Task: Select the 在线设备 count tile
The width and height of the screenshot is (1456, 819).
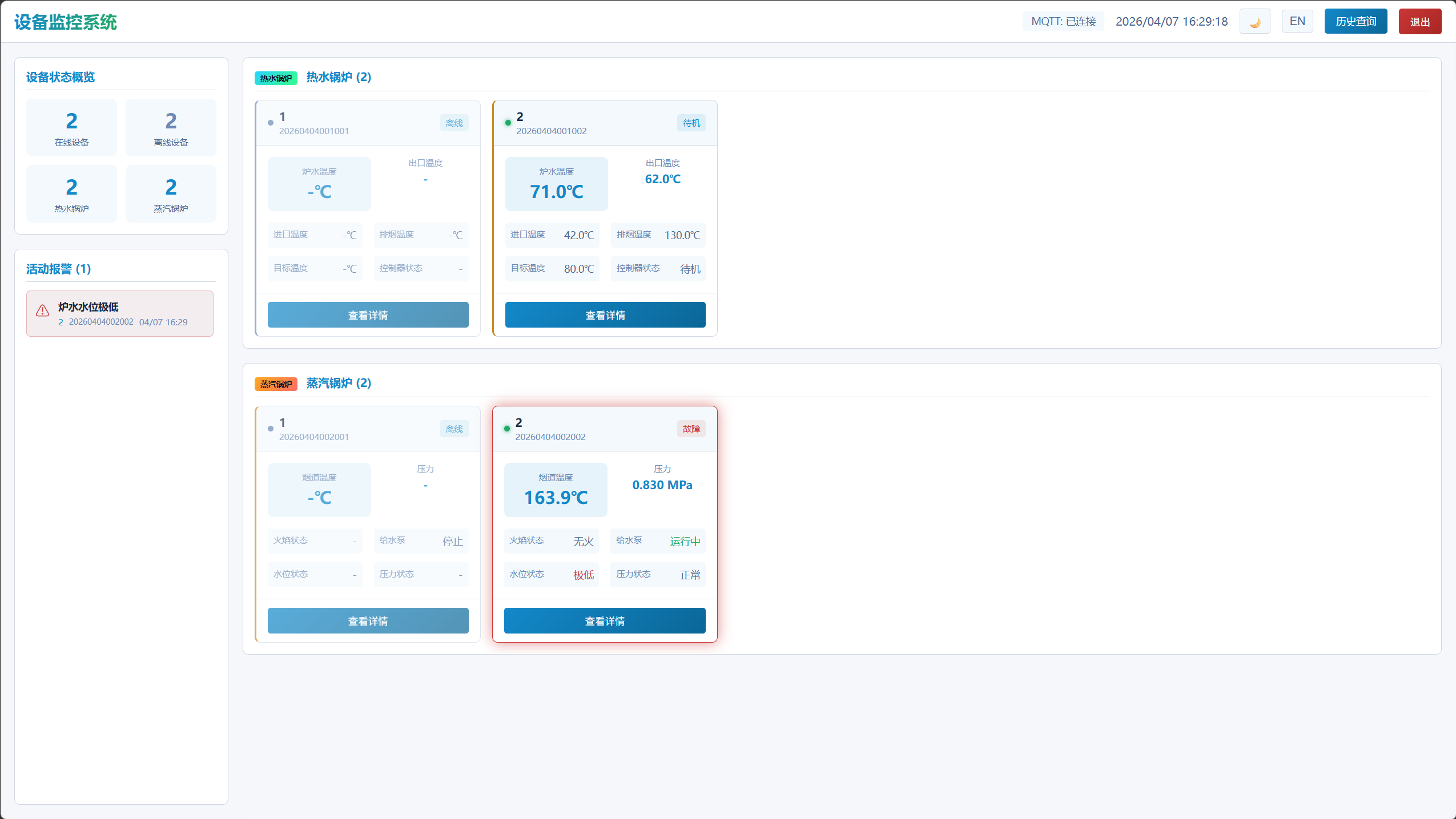Action: [71, 128]
